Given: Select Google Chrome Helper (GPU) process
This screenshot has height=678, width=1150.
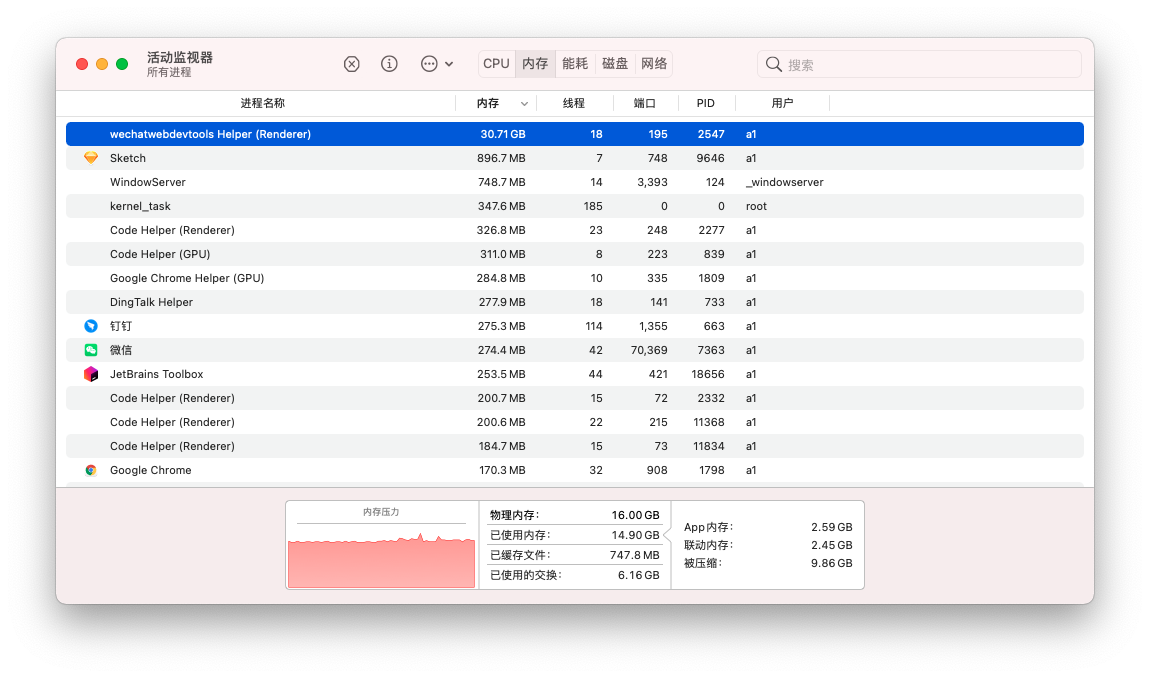Looking at the screenshot, I should pos(575,278).
